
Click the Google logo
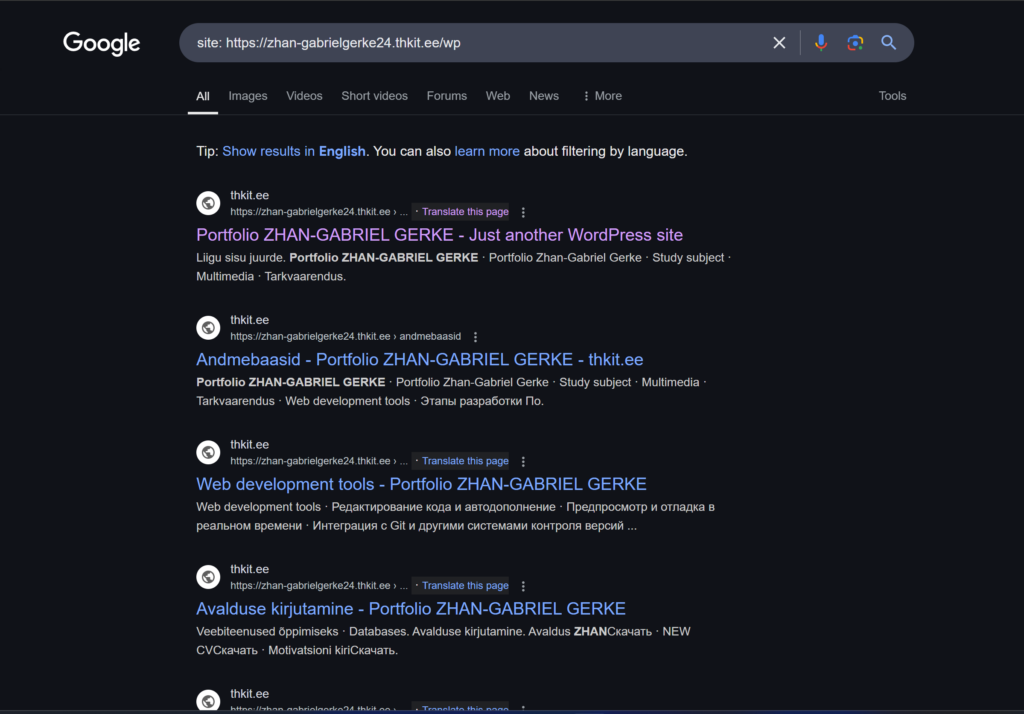(101, 43)
